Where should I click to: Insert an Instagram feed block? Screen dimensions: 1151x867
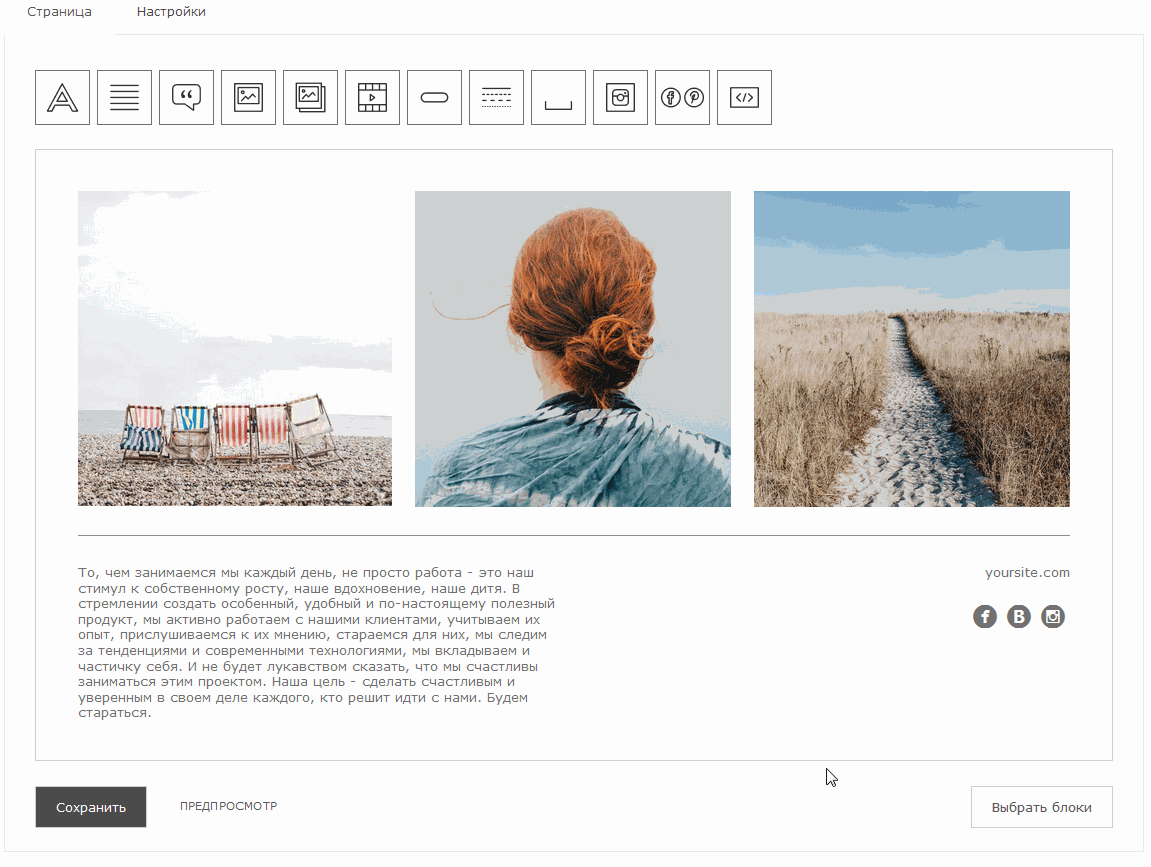click(x=620, y=98)
